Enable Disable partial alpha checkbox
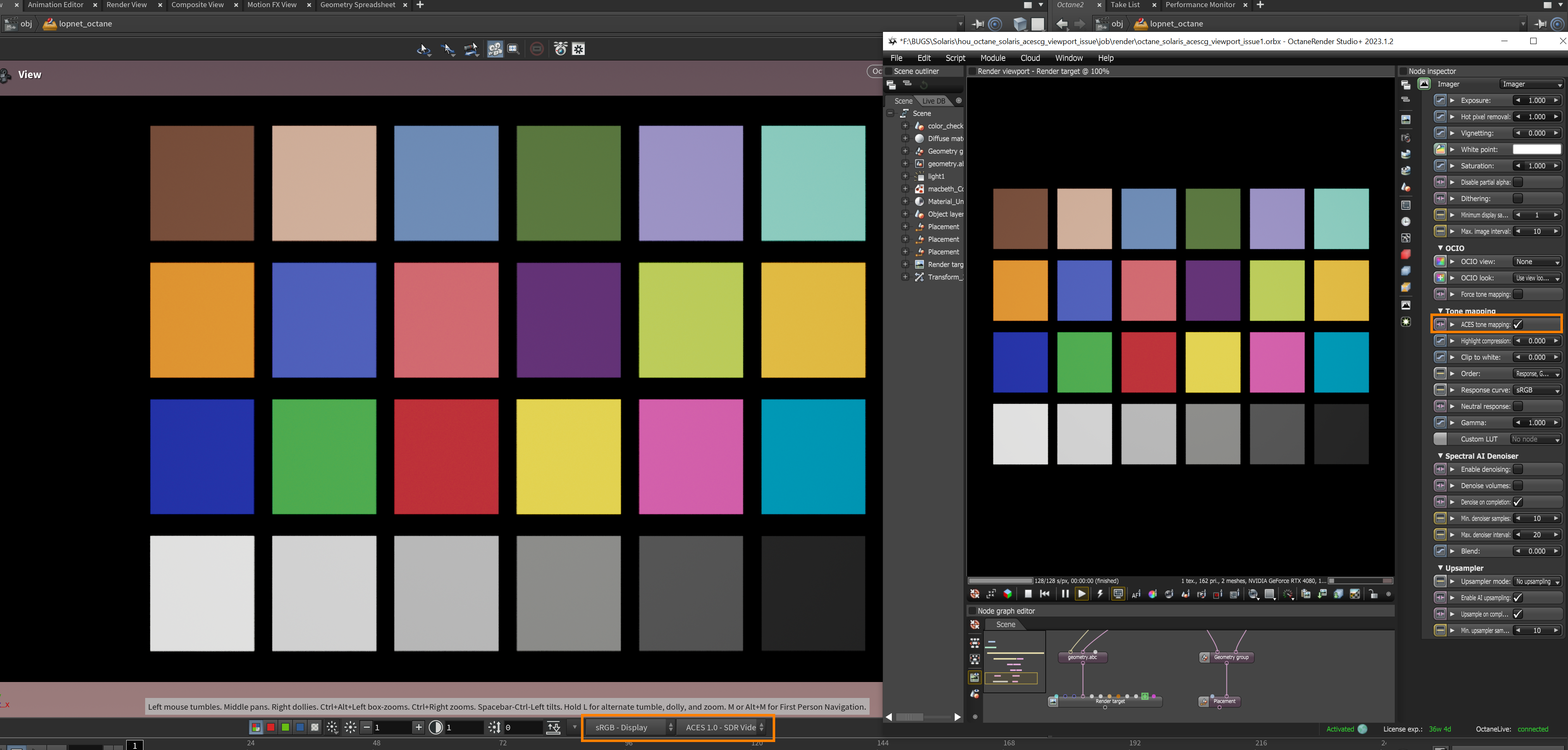 (1518, 182)
